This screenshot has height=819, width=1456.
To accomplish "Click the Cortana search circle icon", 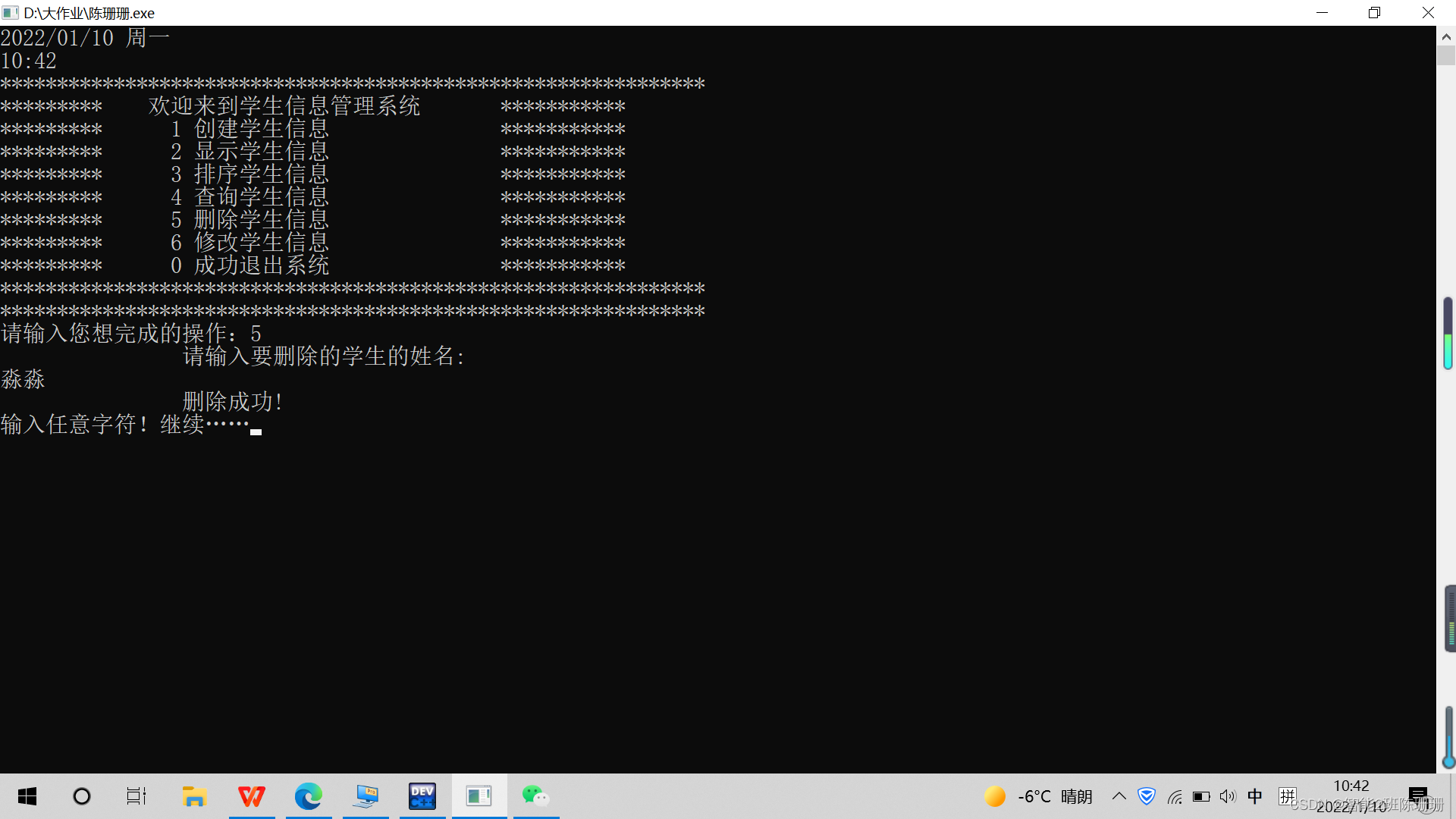I will tap(81, 796).
